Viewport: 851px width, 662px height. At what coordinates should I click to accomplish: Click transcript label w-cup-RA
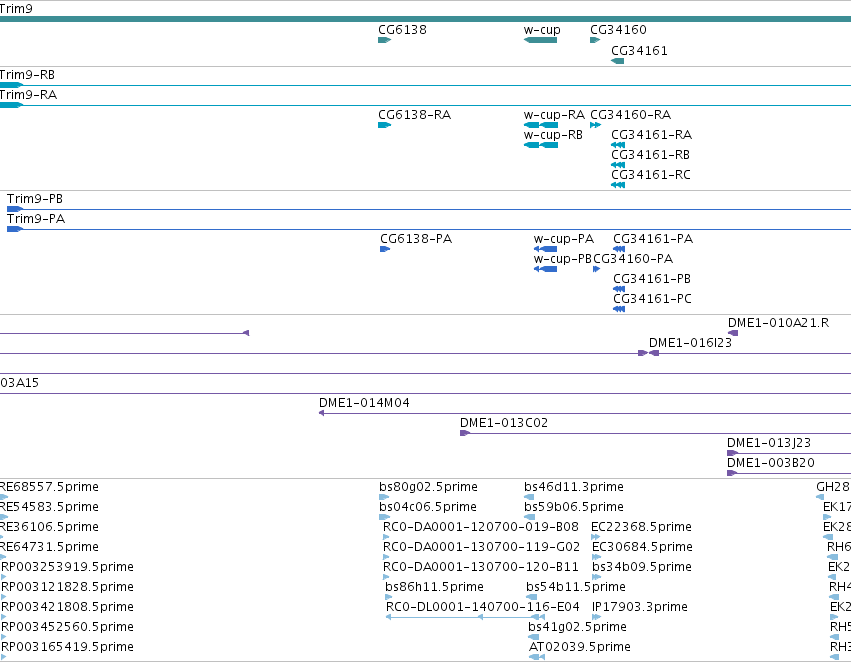(554, 115)
